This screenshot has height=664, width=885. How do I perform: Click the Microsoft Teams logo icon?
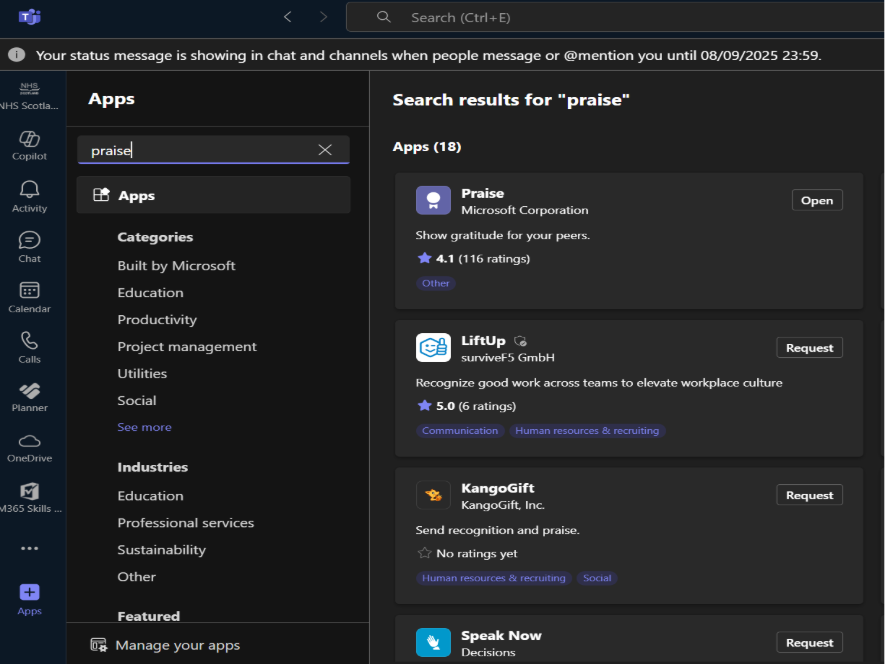pos(29,17)
